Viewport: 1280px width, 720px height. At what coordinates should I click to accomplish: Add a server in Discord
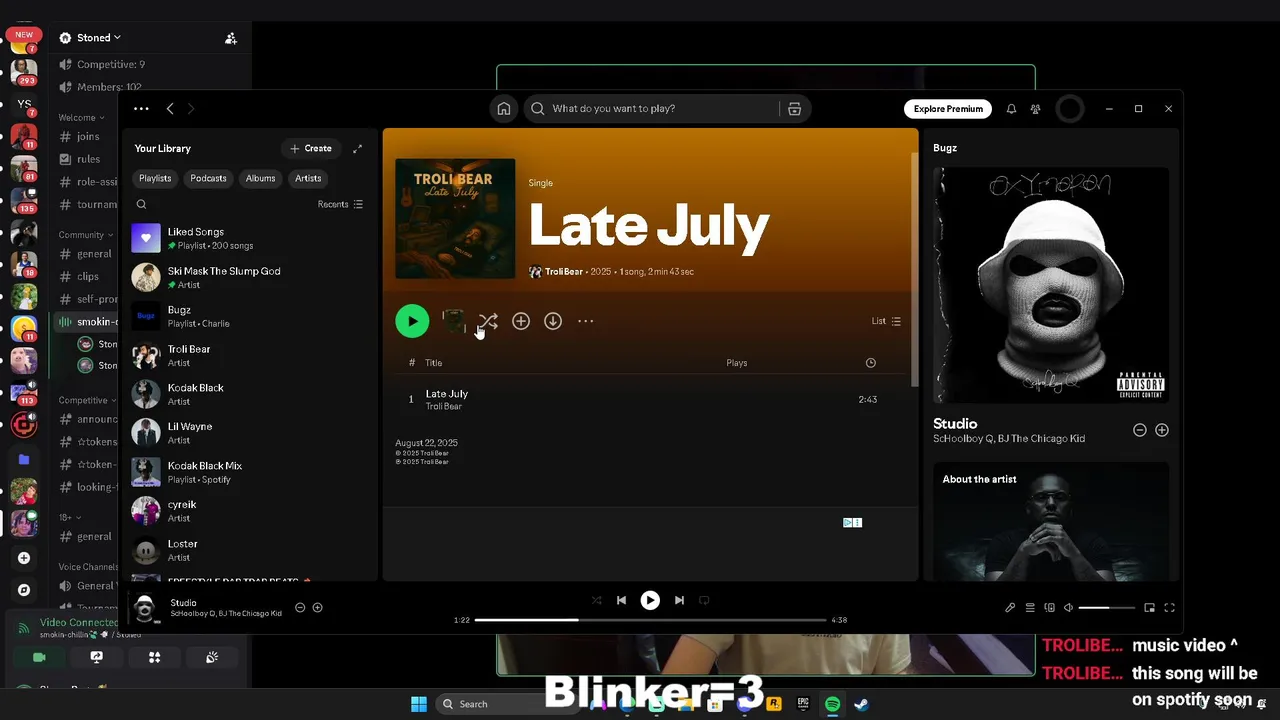pyautogui.click(x=24, y=558)
